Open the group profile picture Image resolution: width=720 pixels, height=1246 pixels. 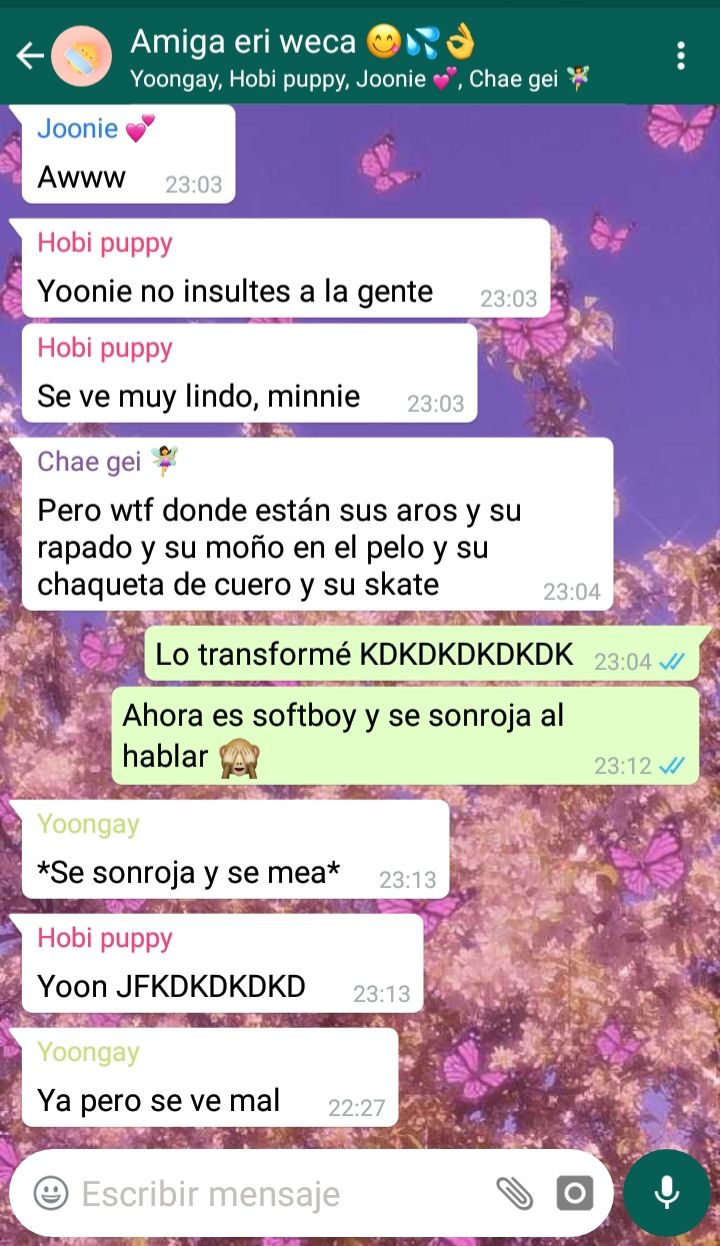point(82,56)
